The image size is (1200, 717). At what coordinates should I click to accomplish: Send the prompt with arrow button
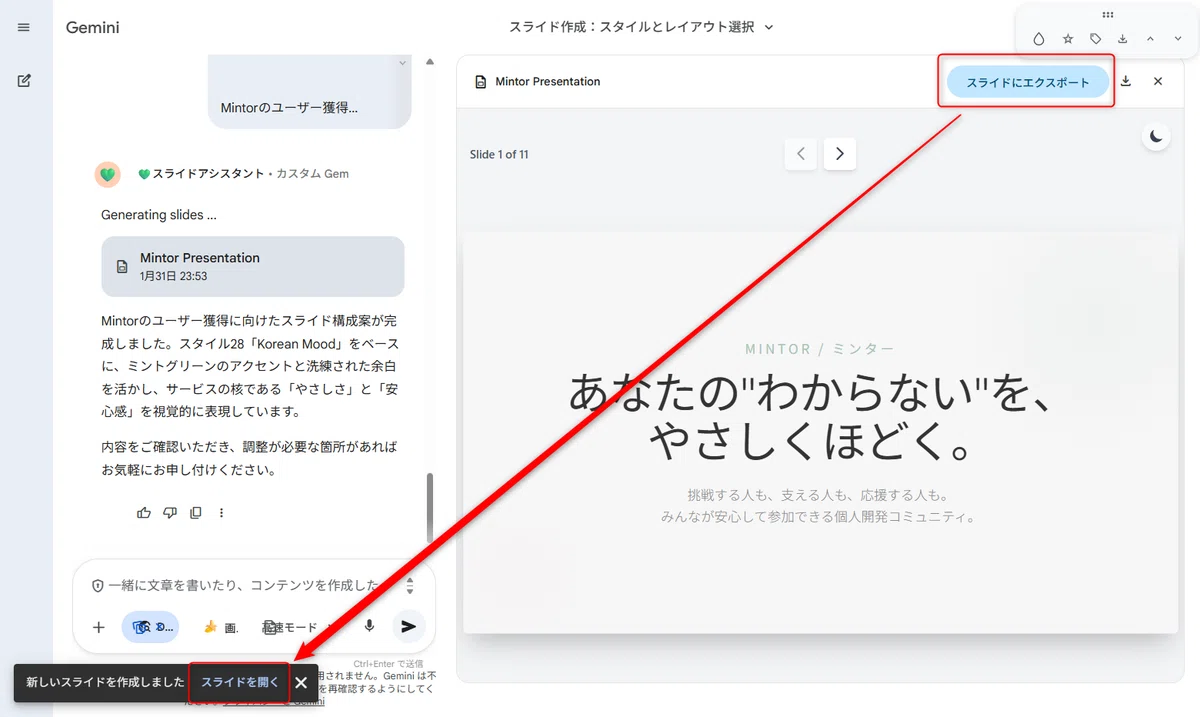[x=408, y=626]
